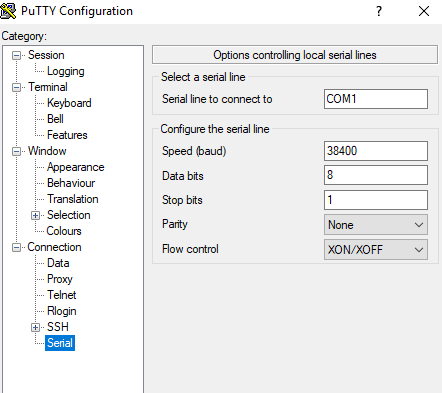This screenshot has width=442, height=393.
Task: Open the Features category
Action: [x=67, y=135]
